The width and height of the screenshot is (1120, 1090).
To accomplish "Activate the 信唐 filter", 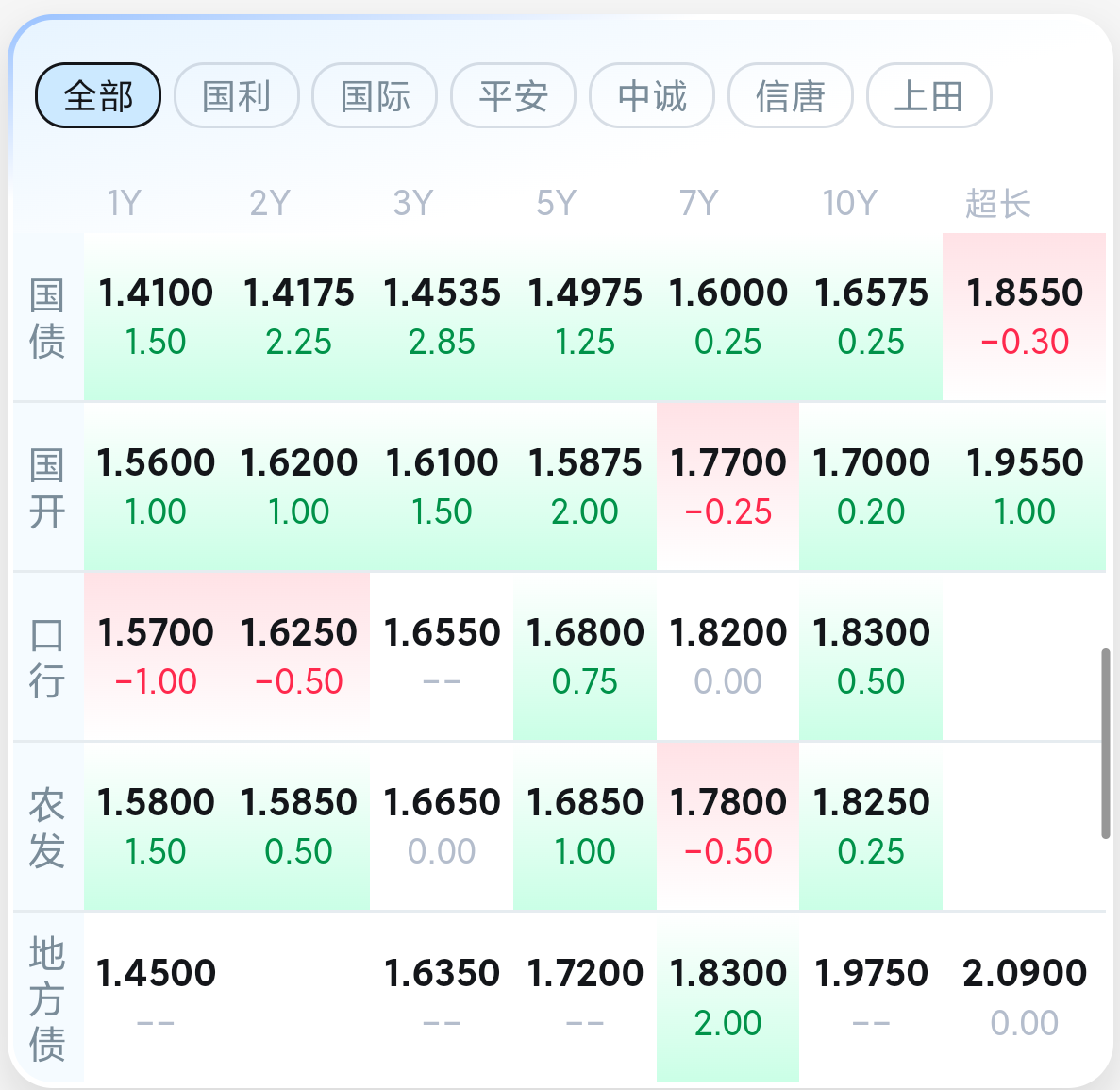I will click(x=790, y=95).
